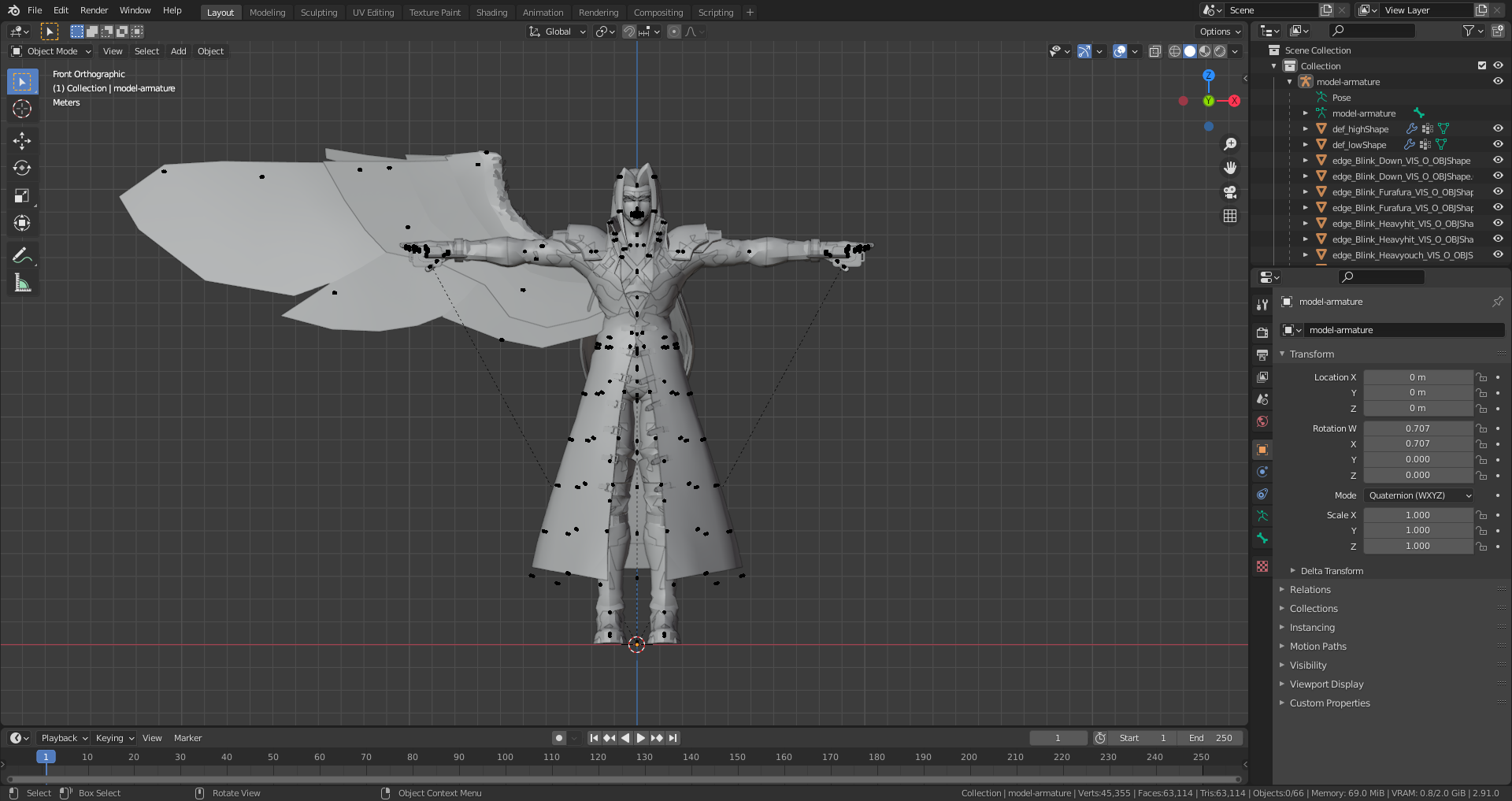Toggle camera view icon

tap(1230, 192)
